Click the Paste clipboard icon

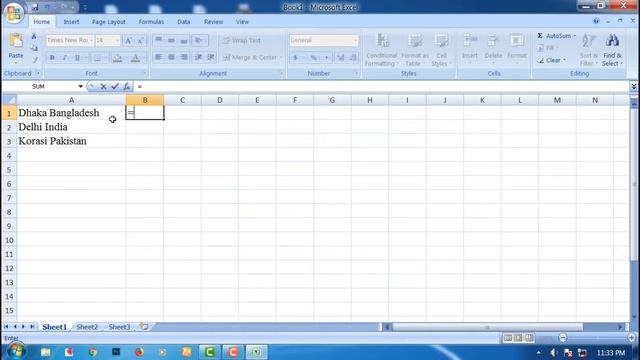click(16, 41)
